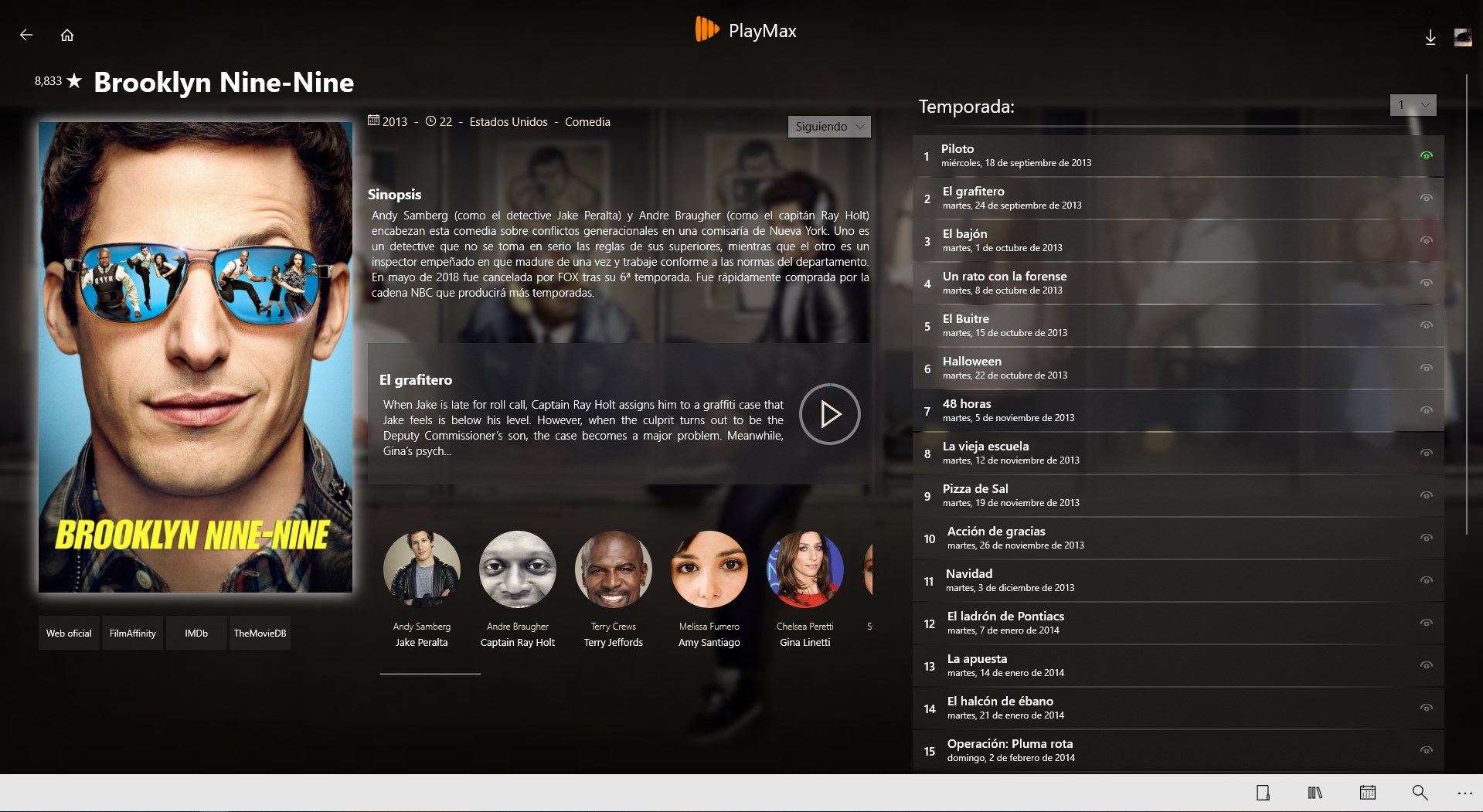Open search with the magnifier icon
The image size is (1483, 812).
1420,793
